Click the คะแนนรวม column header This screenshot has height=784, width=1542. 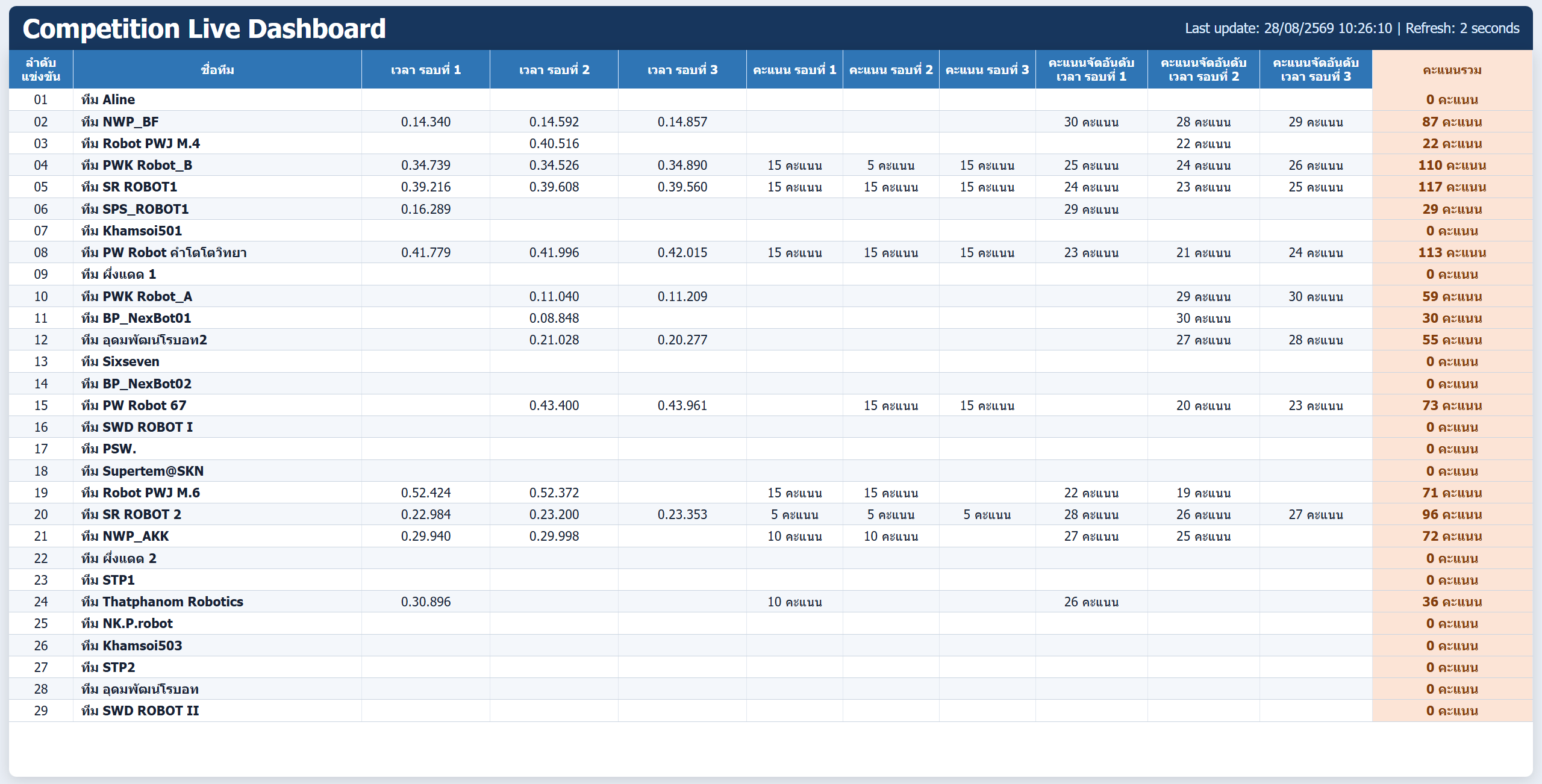[1452, 70]
